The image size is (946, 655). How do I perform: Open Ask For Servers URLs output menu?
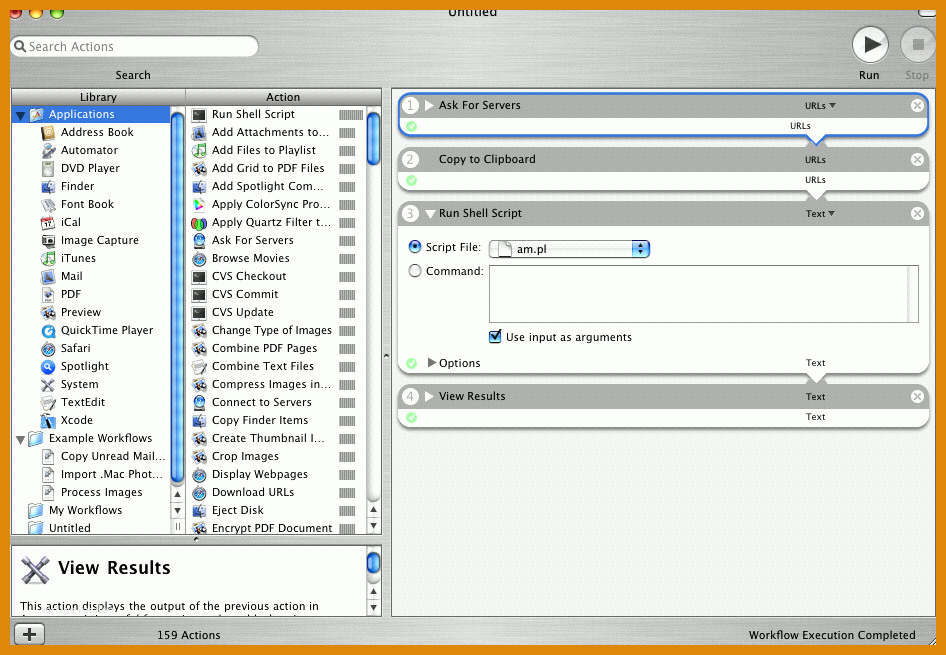tap(820, 106)
